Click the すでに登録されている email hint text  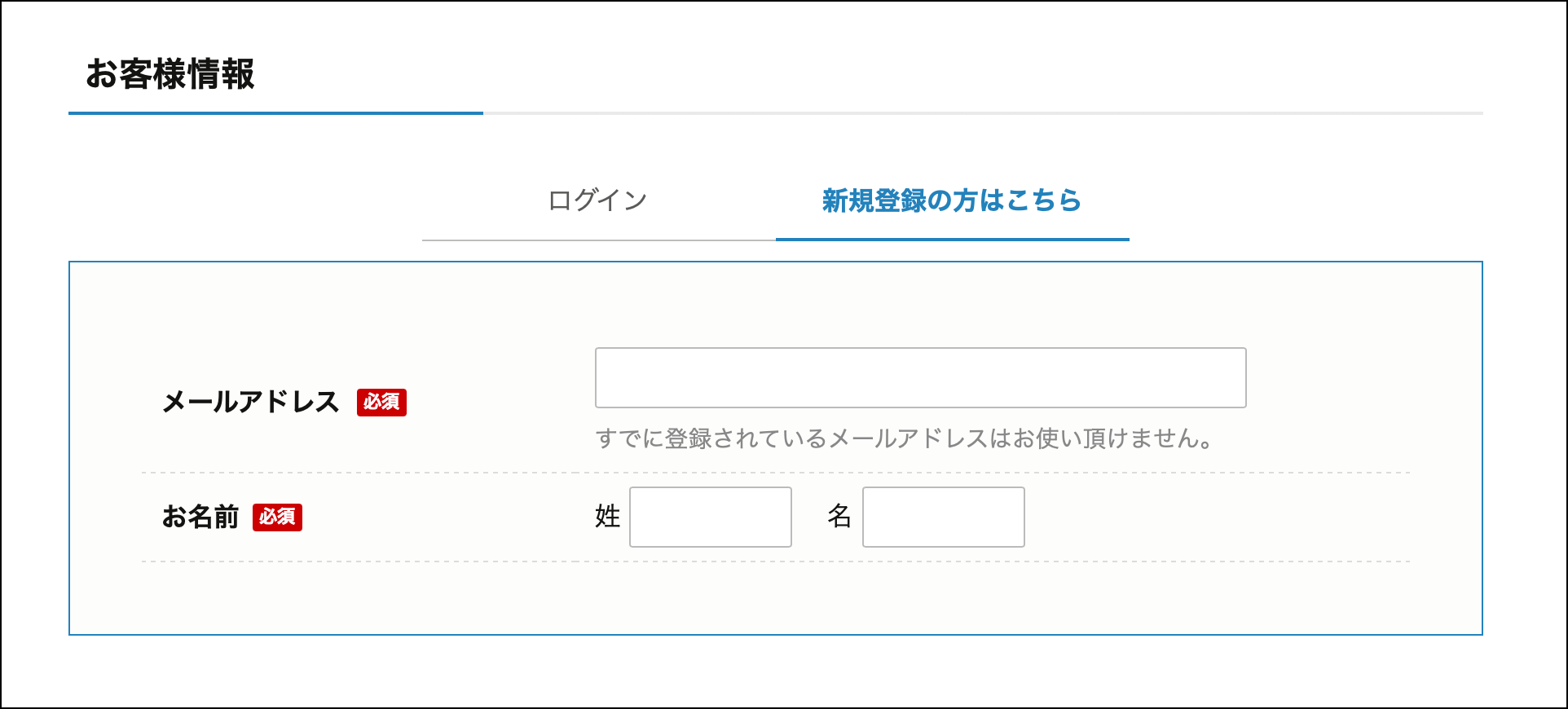click(903, 439)
